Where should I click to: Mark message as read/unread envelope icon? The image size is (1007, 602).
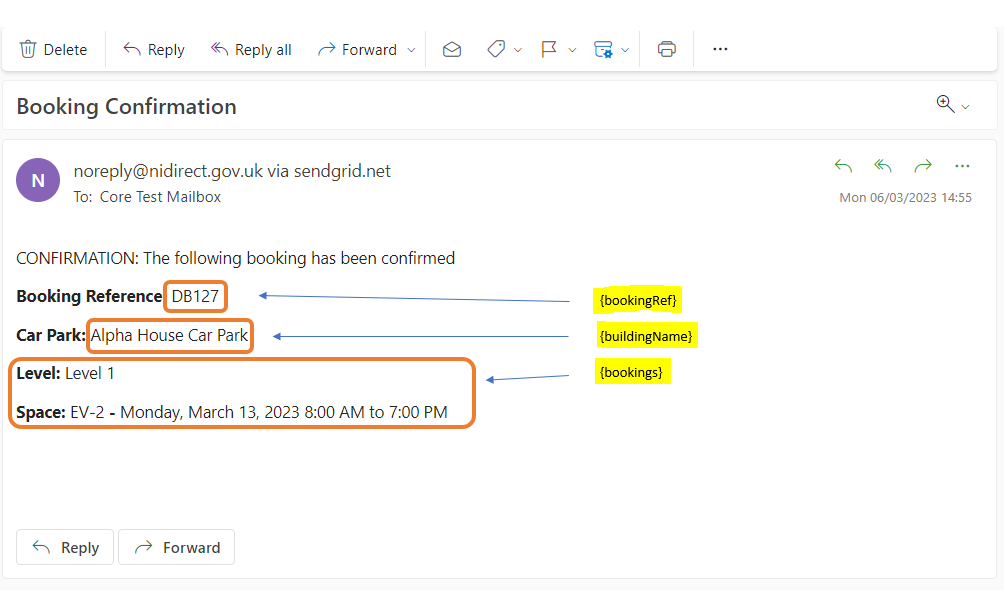click(x=452, y=49)
